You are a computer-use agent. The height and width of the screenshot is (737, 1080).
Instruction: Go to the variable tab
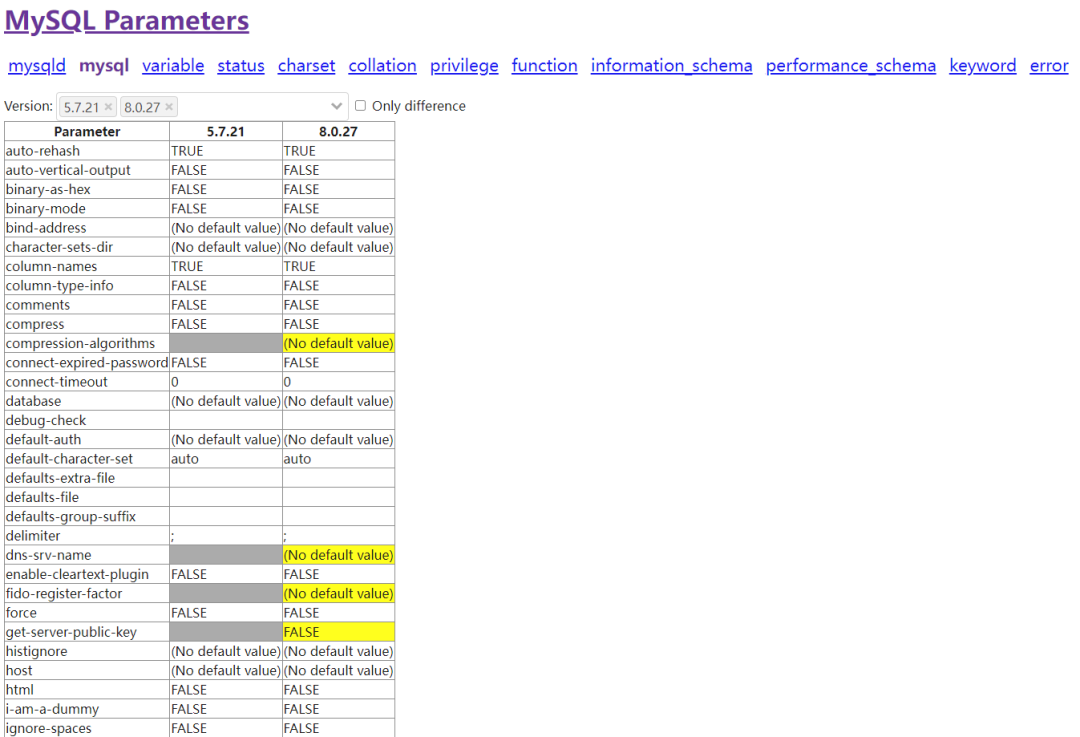[x=173, y=65]
